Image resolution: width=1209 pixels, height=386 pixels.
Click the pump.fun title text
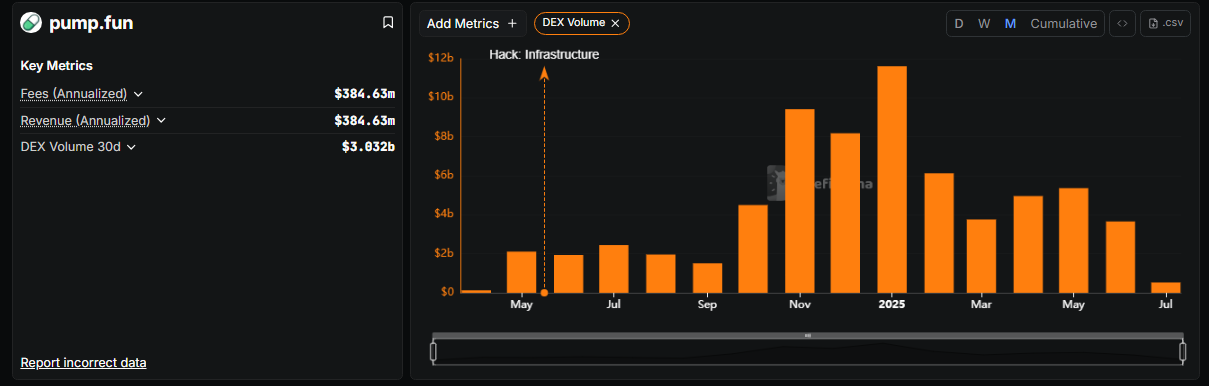click(x=91, y=23)
